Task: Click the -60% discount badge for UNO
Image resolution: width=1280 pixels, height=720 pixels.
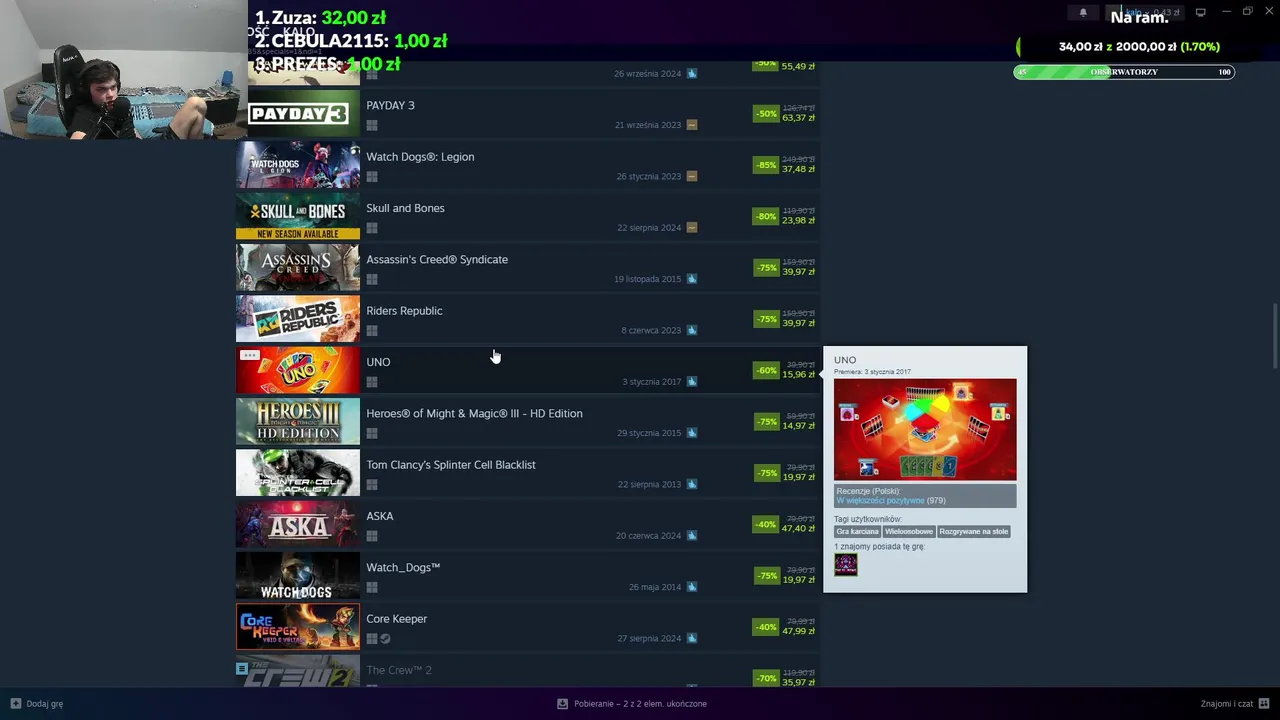Action: [766, 370]
